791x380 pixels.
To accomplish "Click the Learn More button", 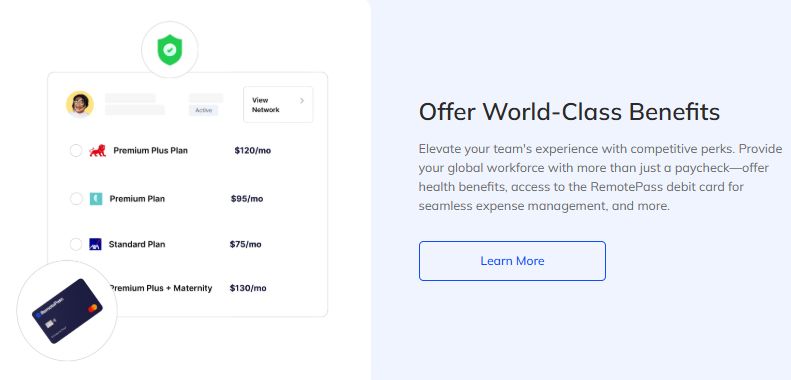I will (512, 261).
